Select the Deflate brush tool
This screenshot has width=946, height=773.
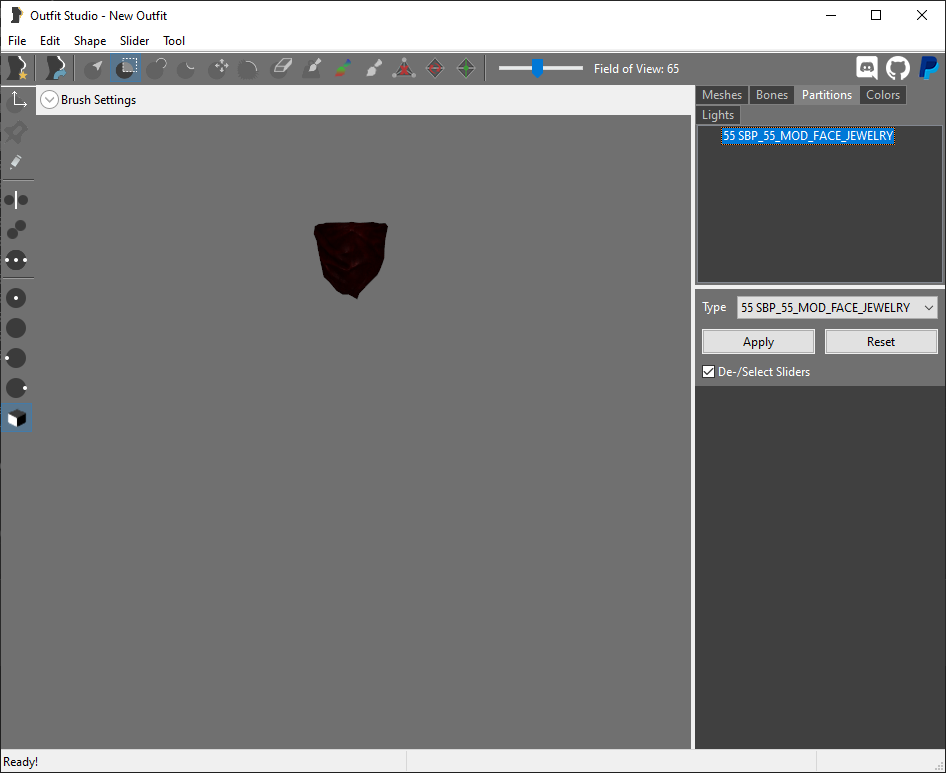pyautogui.click(x=187, y=68)
